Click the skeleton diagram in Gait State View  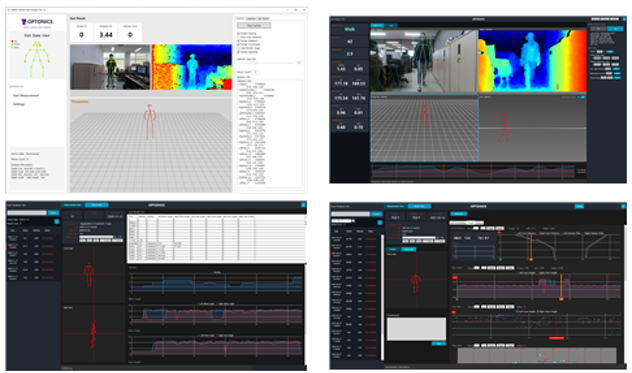pos(37,59)
